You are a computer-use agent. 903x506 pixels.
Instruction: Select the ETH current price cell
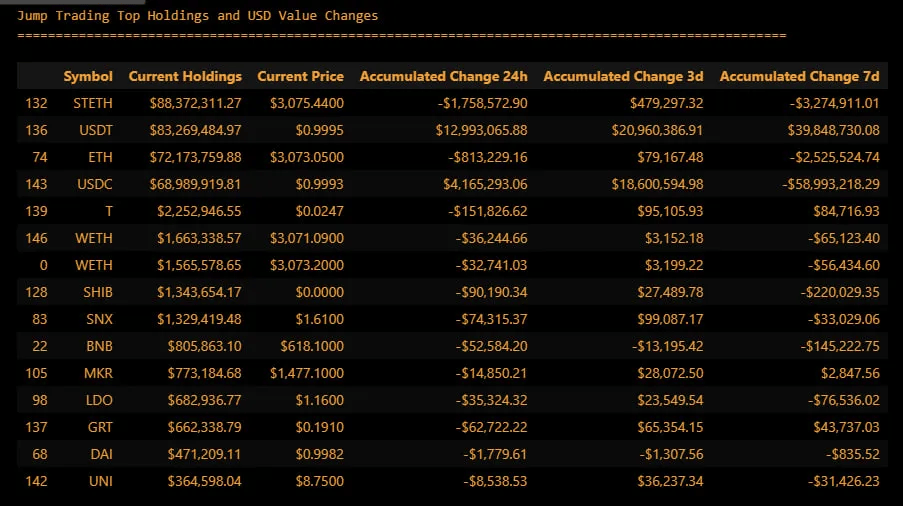pyautogui.click(x=307, y=157)
